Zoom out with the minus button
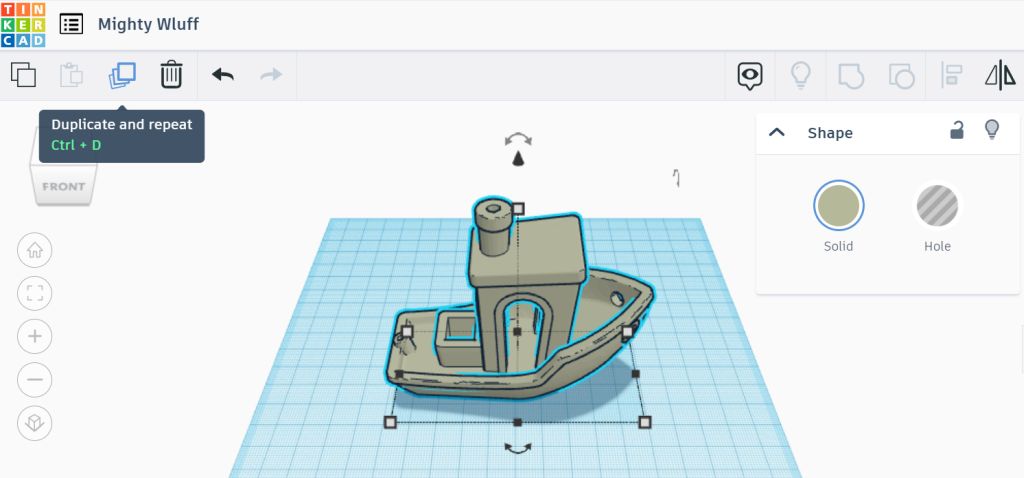This screenshot has height=478, width=1024. (x=35, y=380)
